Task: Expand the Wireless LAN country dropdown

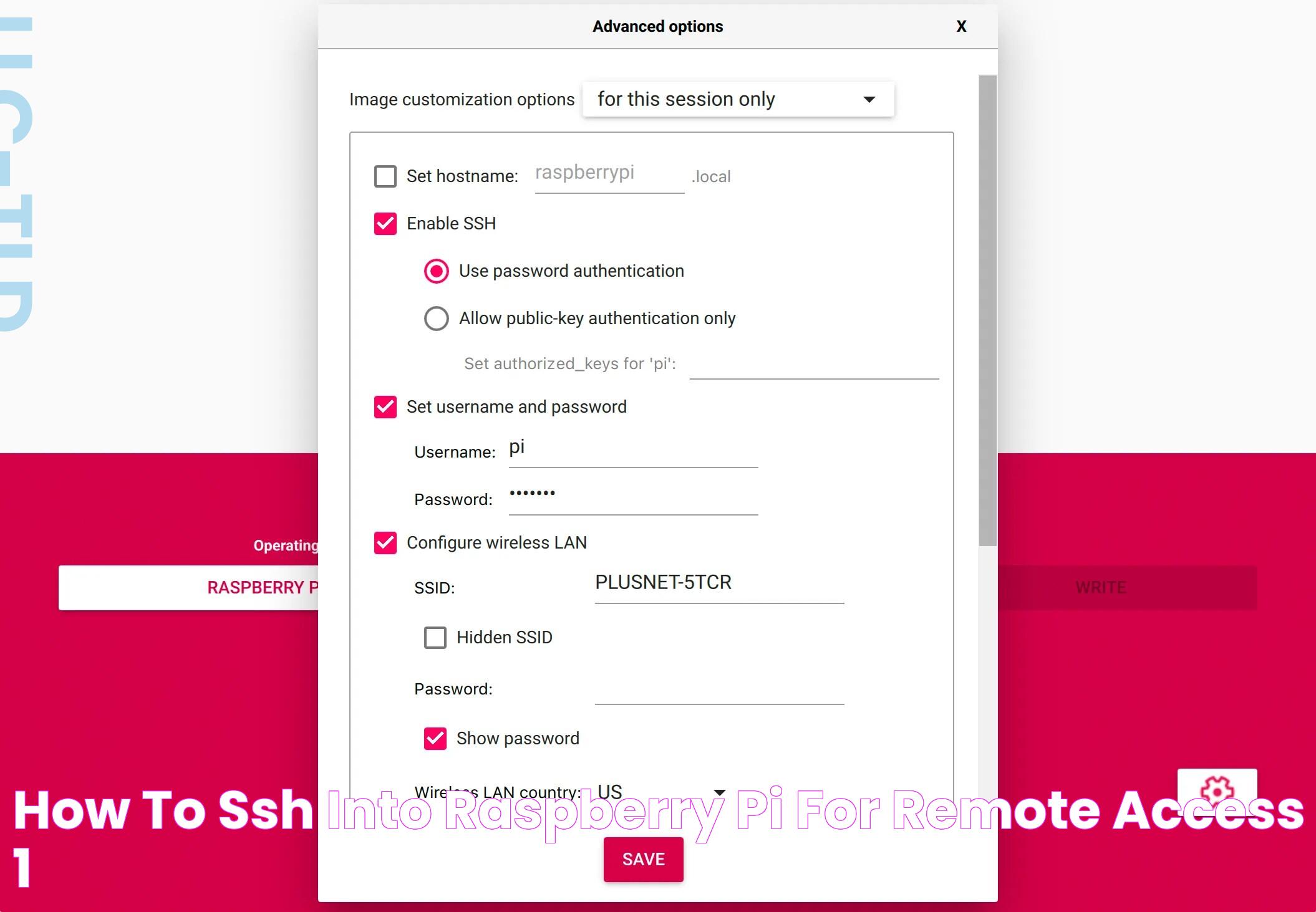Action: click(719, 790)
